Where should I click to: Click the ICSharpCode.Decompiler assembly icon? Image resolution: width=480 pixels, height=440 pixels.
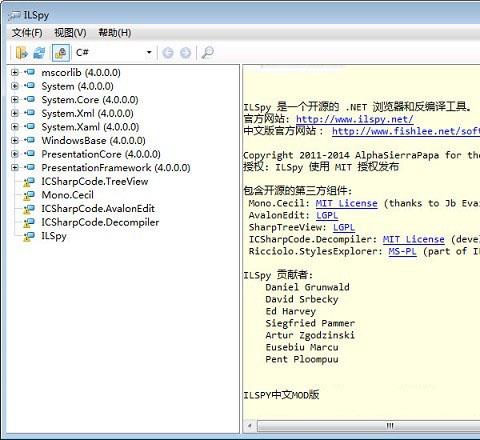[29, 223]
